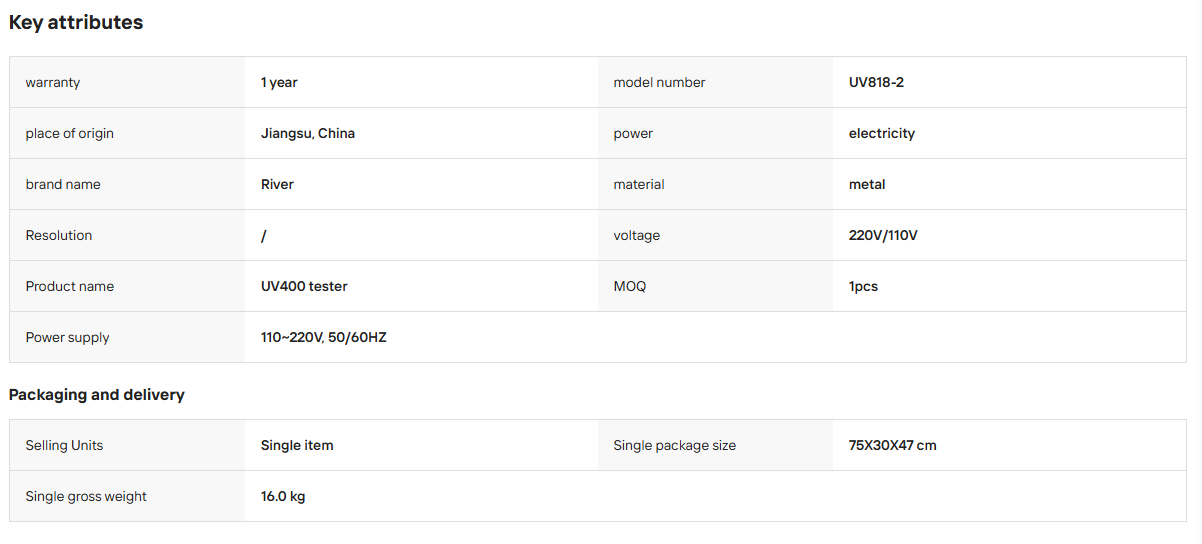Select the gross weight 16.0 kg value
Image resolution: width=1202 pixels, height=544 pixels.
(x=283, y=496)
